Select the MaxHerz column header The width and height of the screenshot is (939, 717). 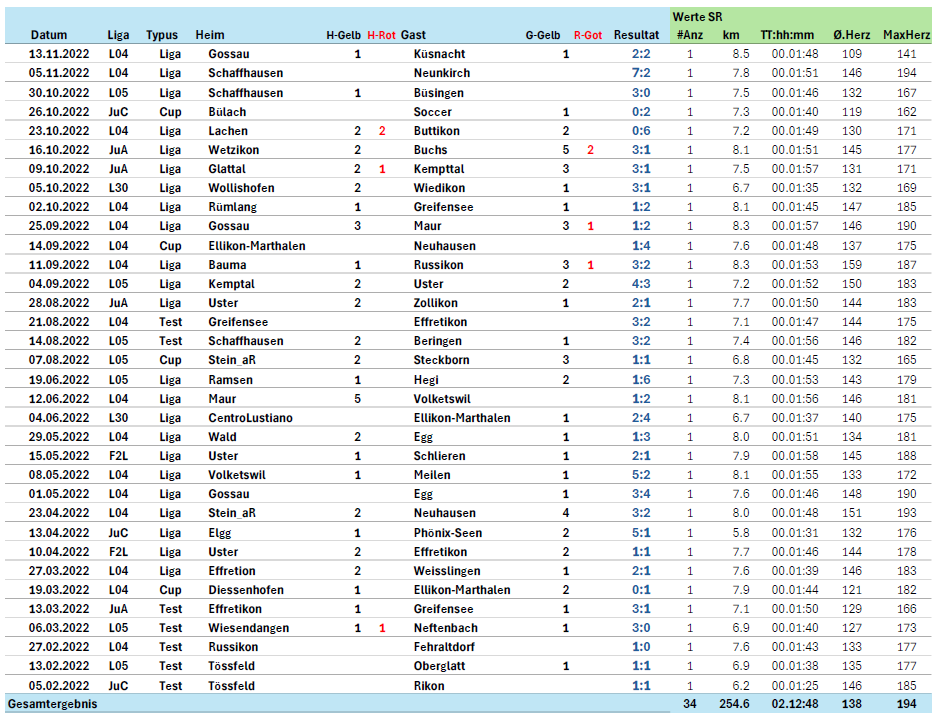click(x=905, y=35)
